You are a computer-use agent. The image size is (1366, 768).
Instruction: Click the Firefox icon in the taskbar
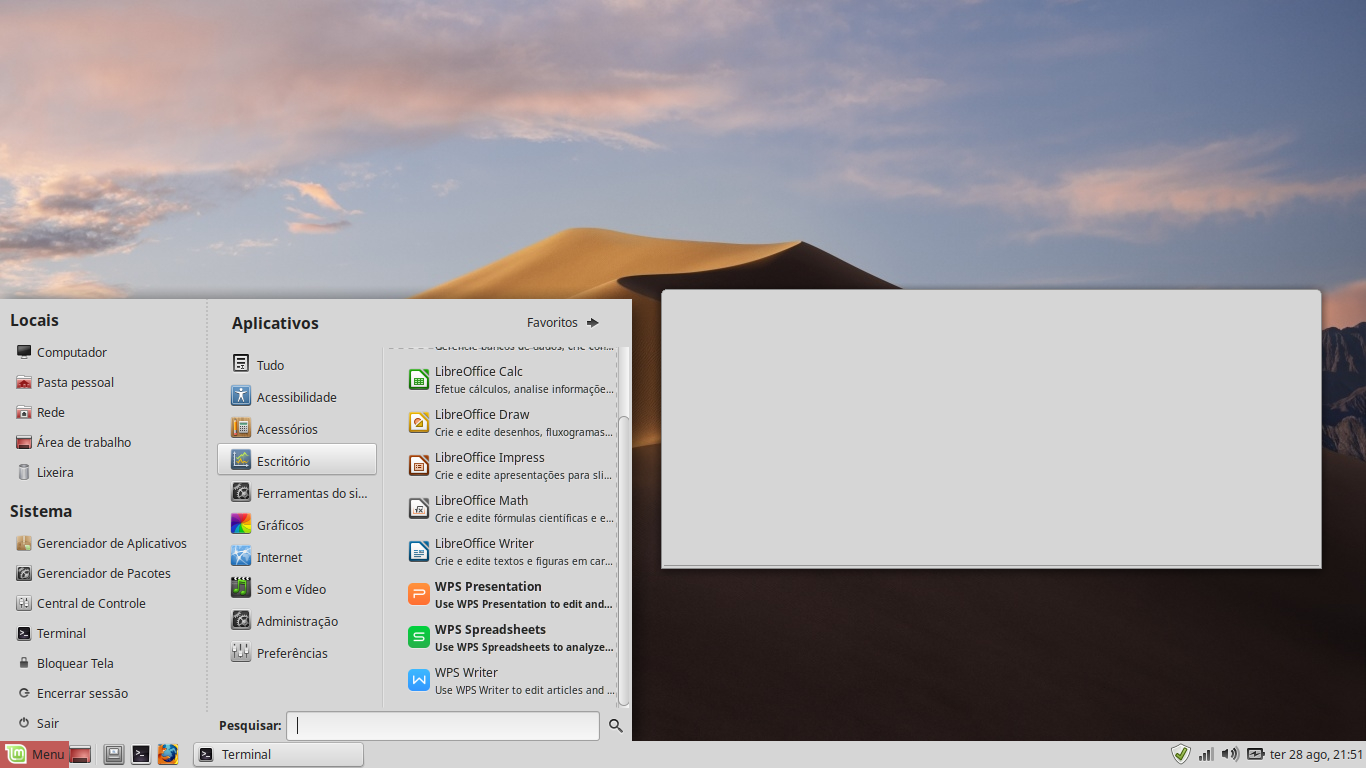coord(168,754)
